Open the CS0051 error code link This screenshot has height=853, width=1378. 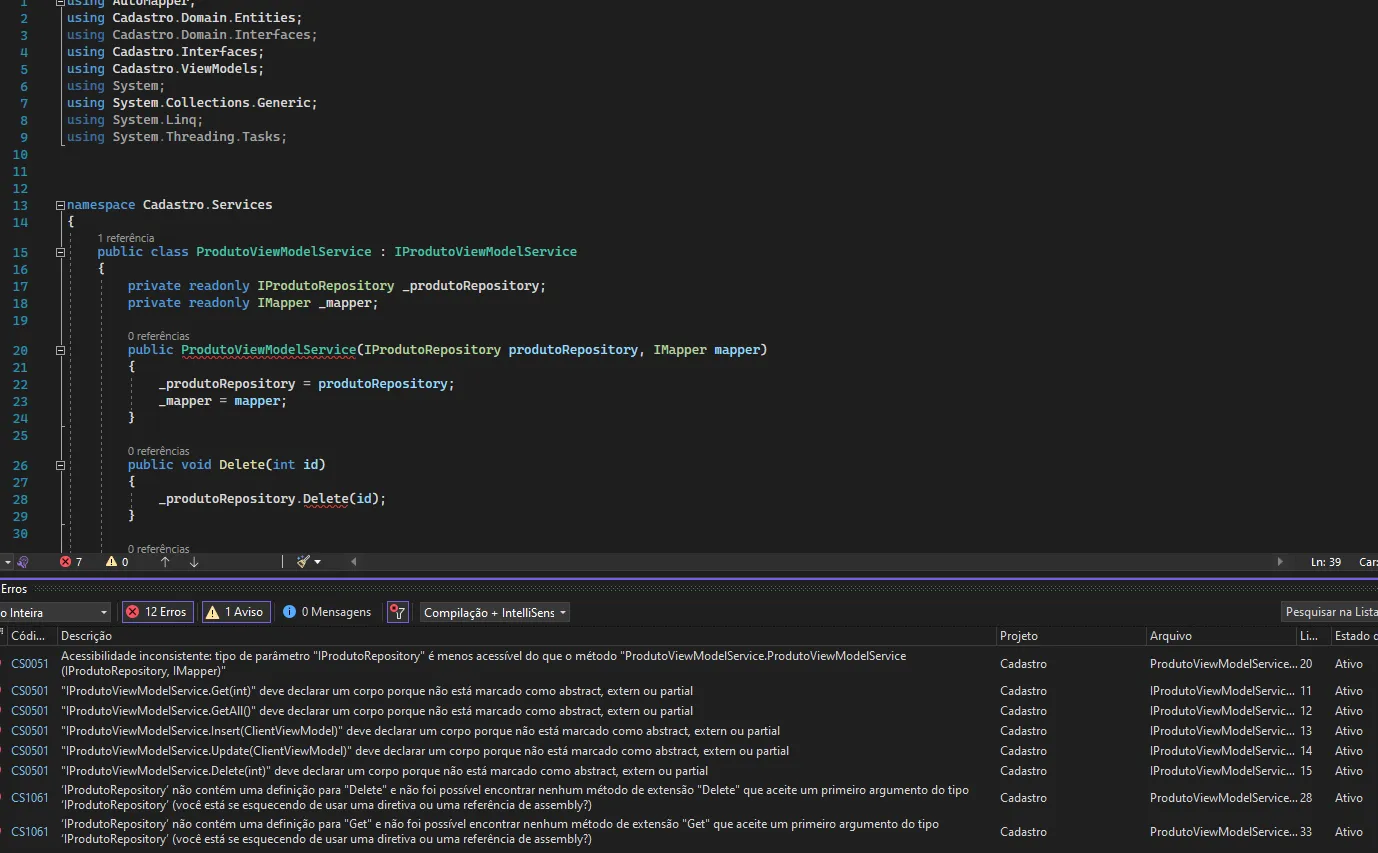30,663
